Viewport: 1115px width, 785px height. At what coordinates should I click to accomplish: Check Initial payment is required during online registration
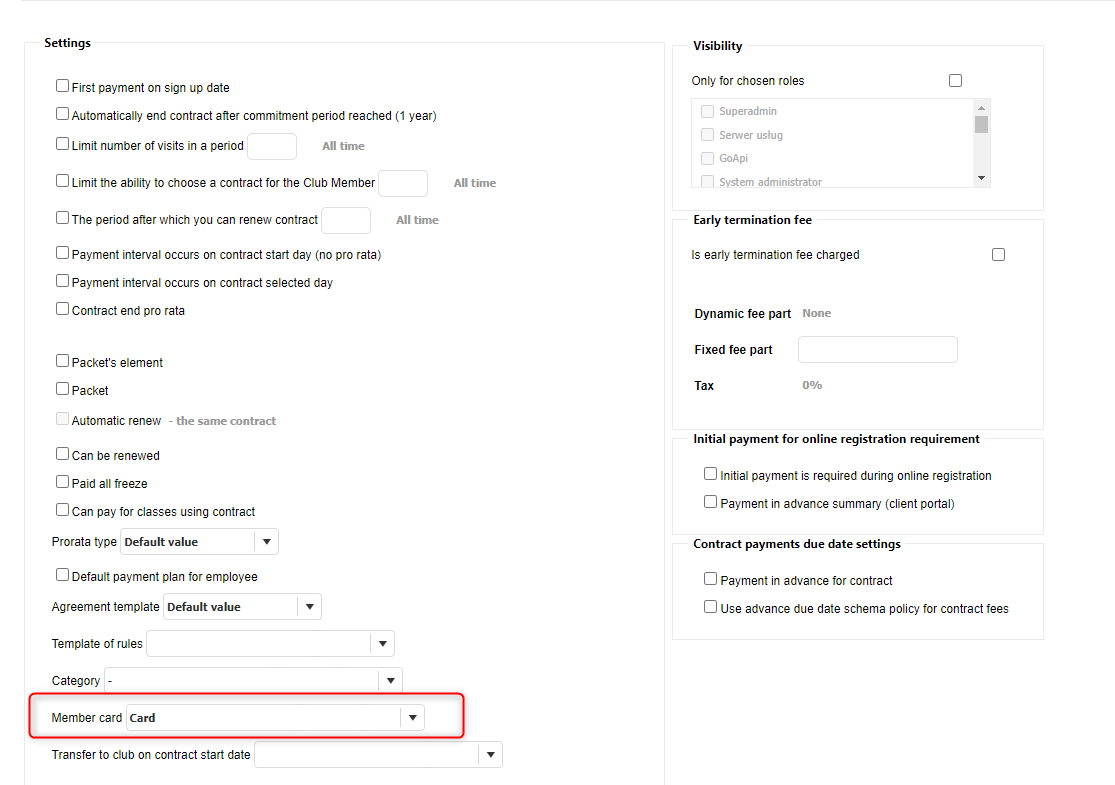(711, 475)
